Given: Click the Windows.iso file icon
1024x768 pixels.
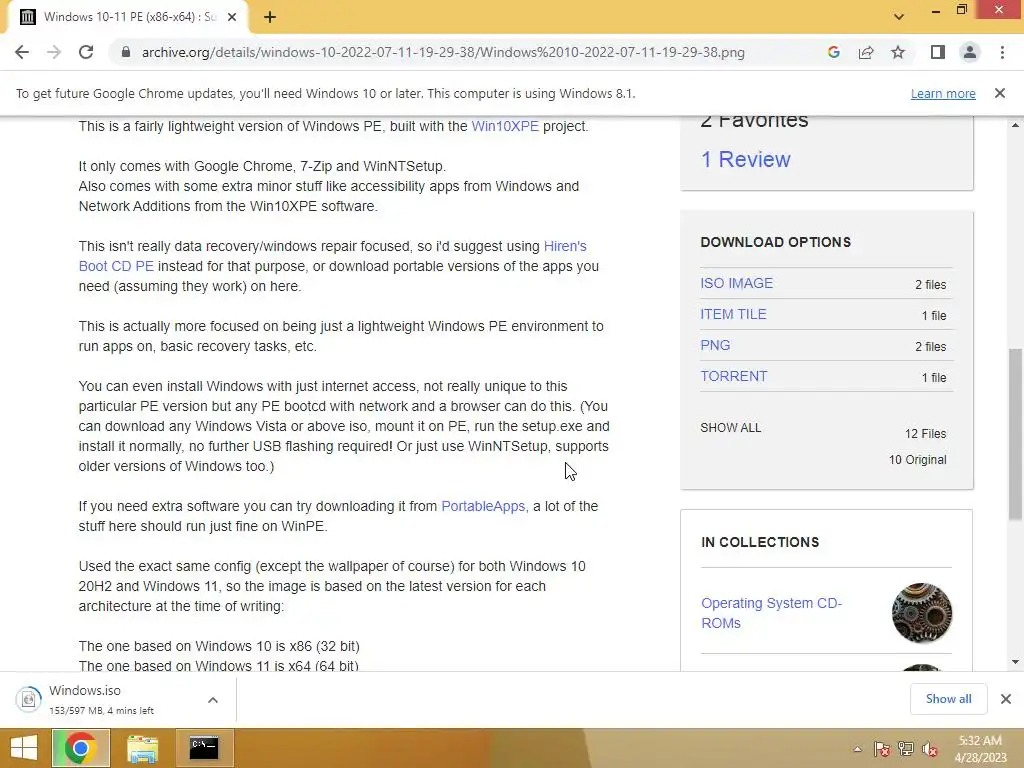Looking at the screenshot, I should click(x=28, y=699).
